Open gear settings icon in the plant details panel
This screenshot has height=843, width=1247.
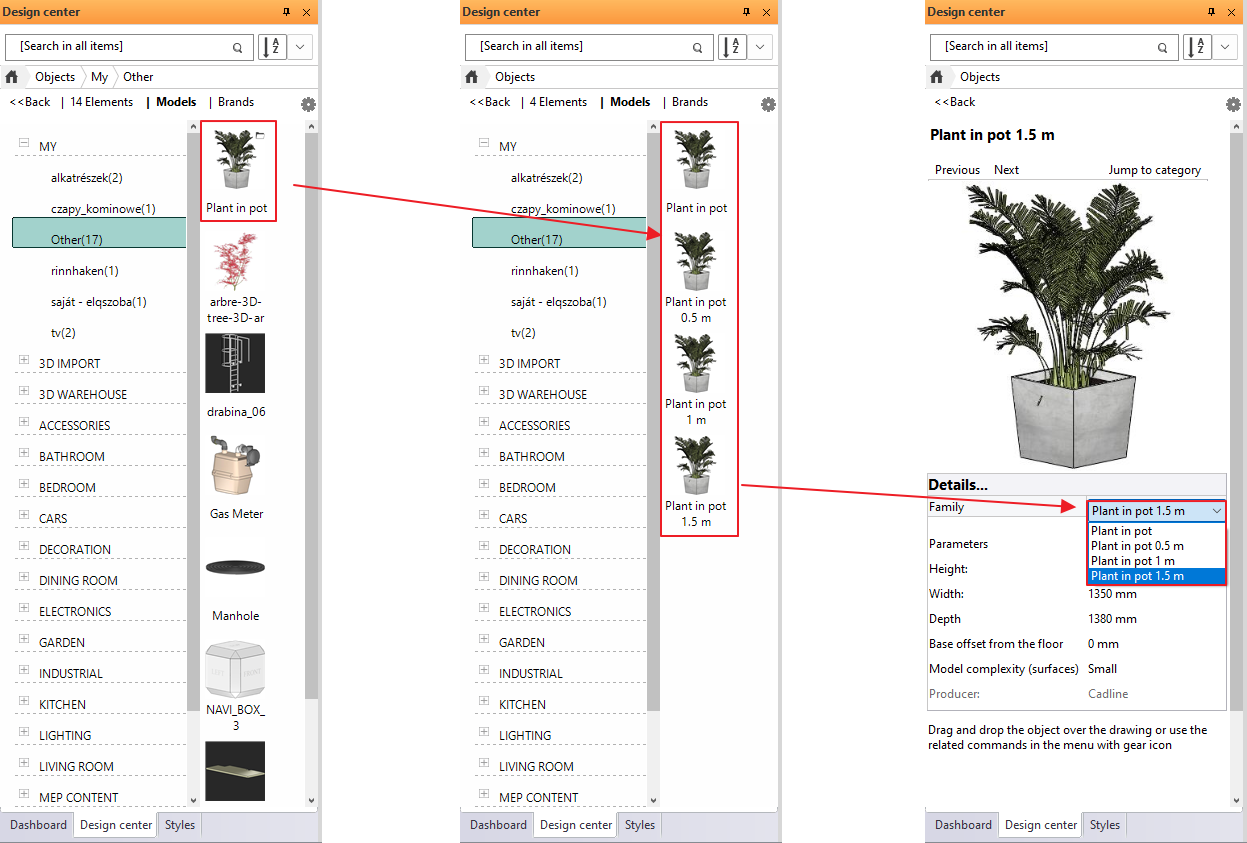click(x=1233, y=104)
